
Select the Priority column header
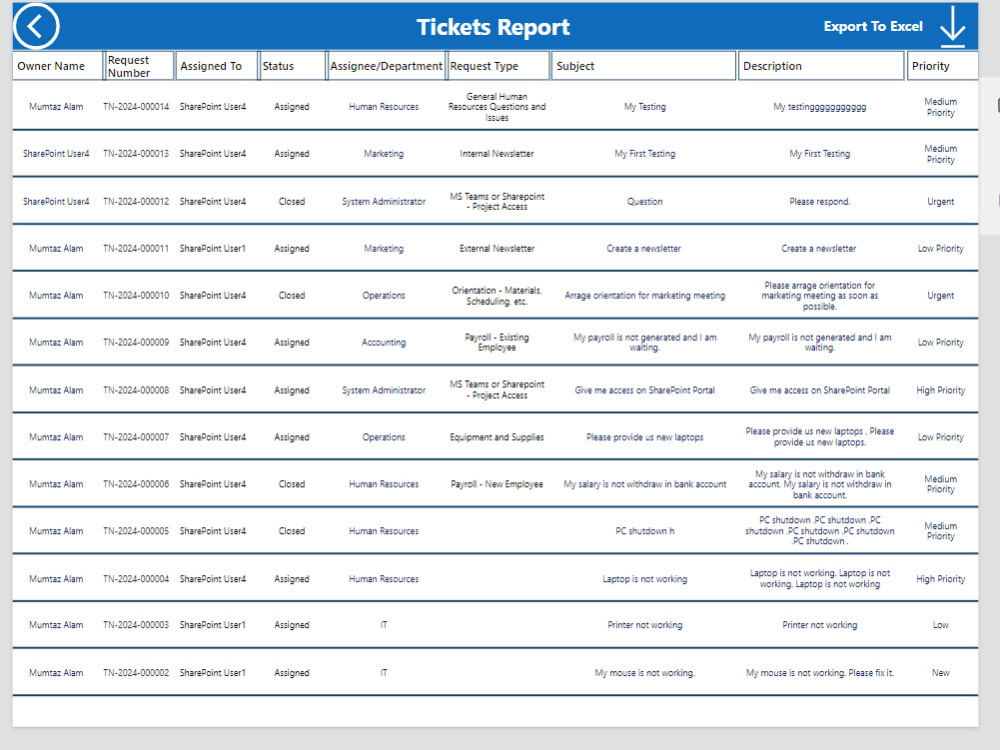tap(943, 66)
